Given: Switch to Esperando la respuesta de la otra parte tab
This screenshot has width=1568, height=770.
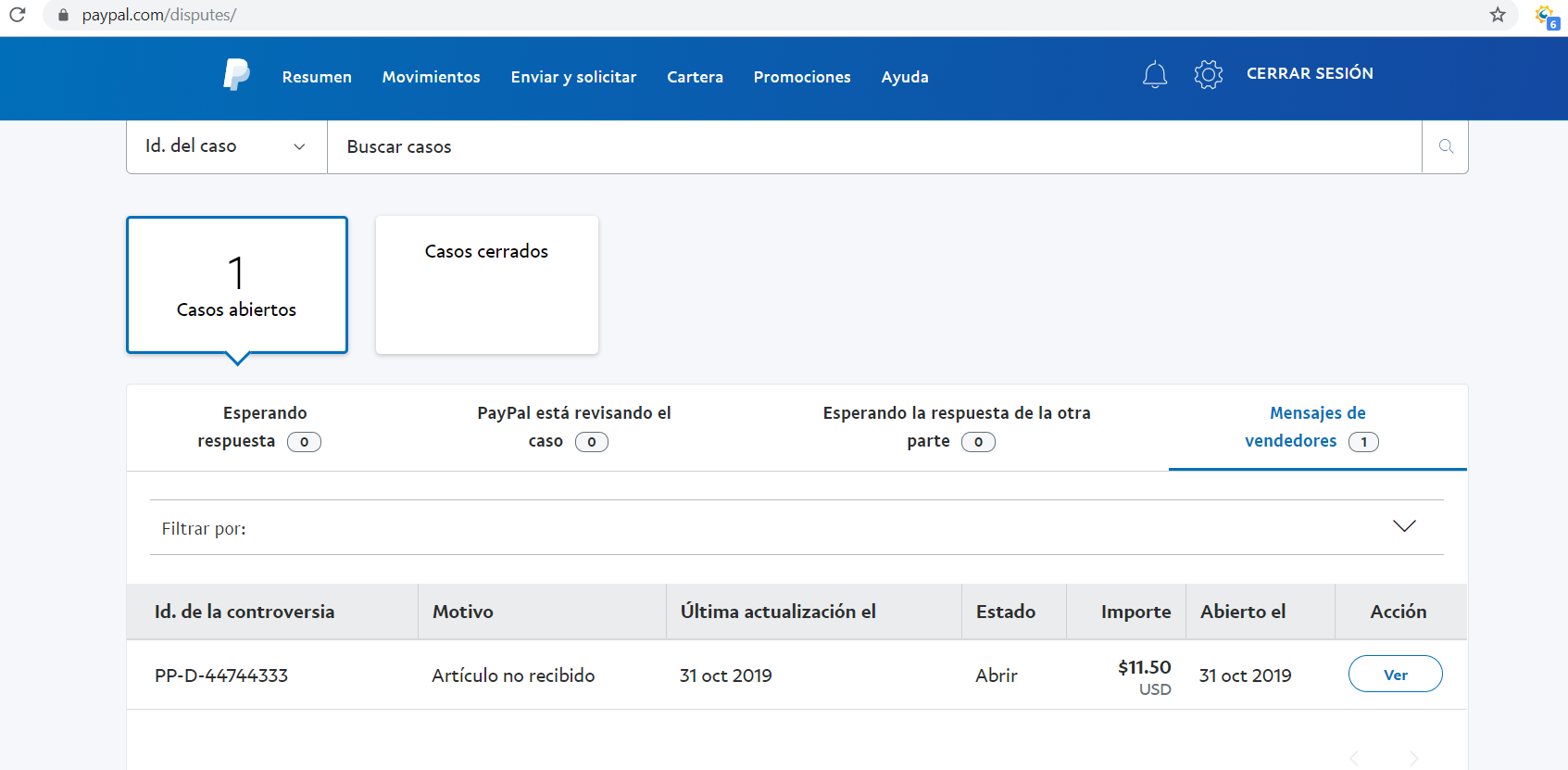Looking at the screenshot, I should (x=957, y=427).
